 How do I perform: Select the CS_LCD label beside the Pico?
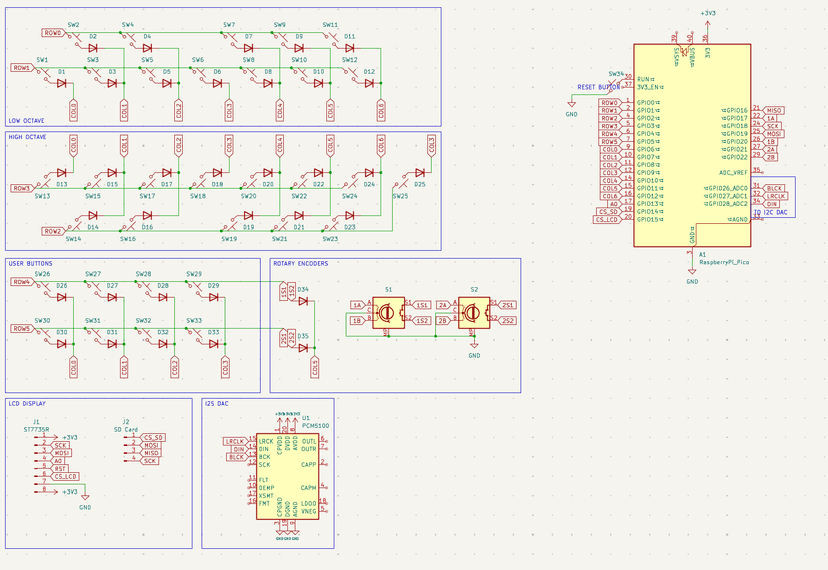tap(607, 219)
